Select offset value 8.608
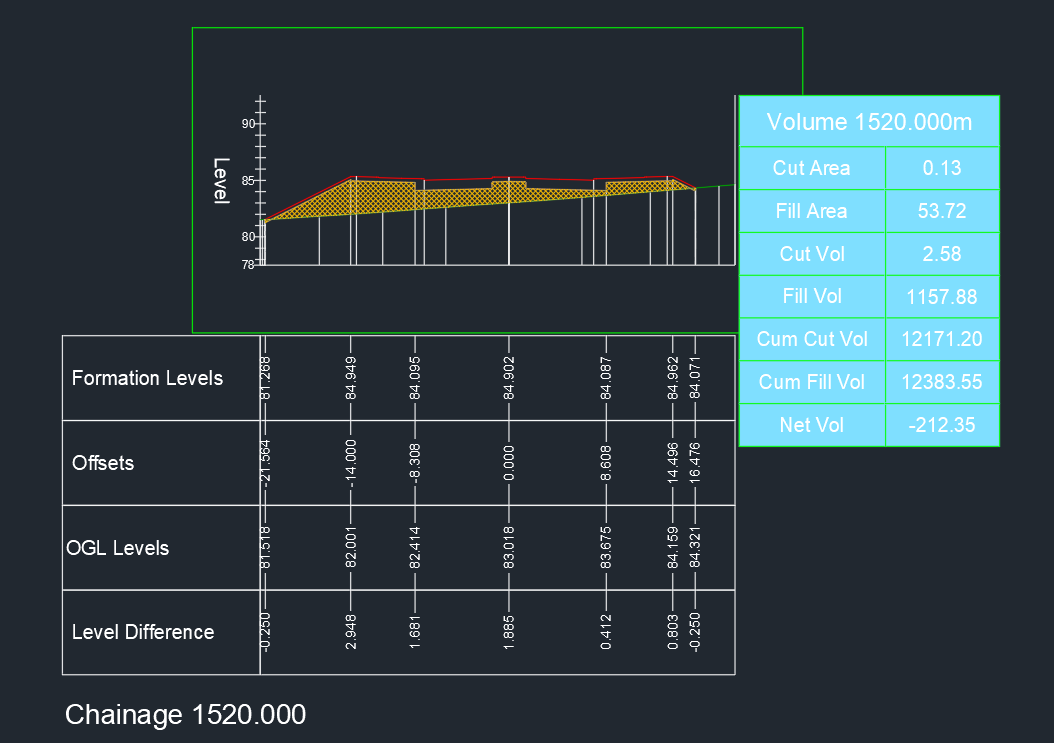 [x=606, y=463]
